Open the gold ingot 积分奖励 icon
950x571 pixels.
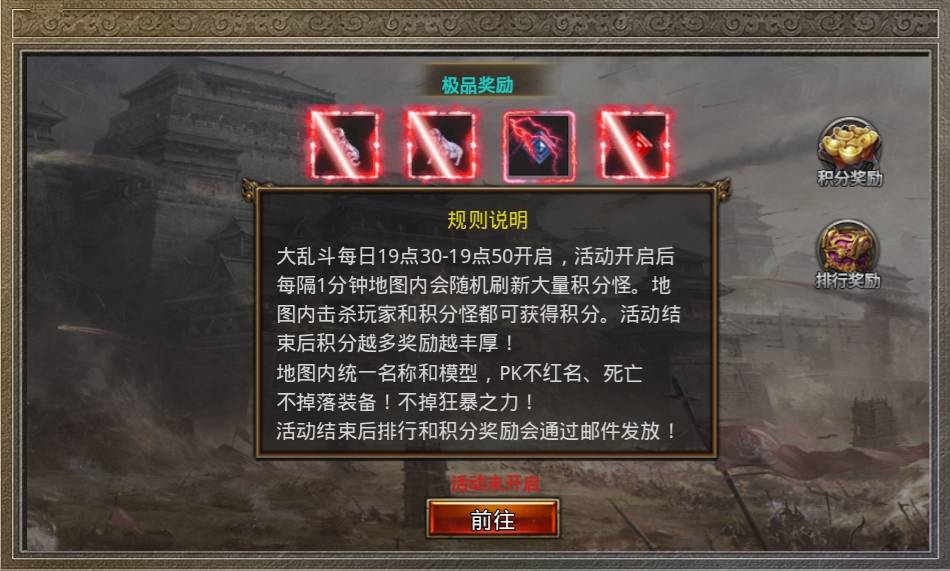tap(849, 144)
